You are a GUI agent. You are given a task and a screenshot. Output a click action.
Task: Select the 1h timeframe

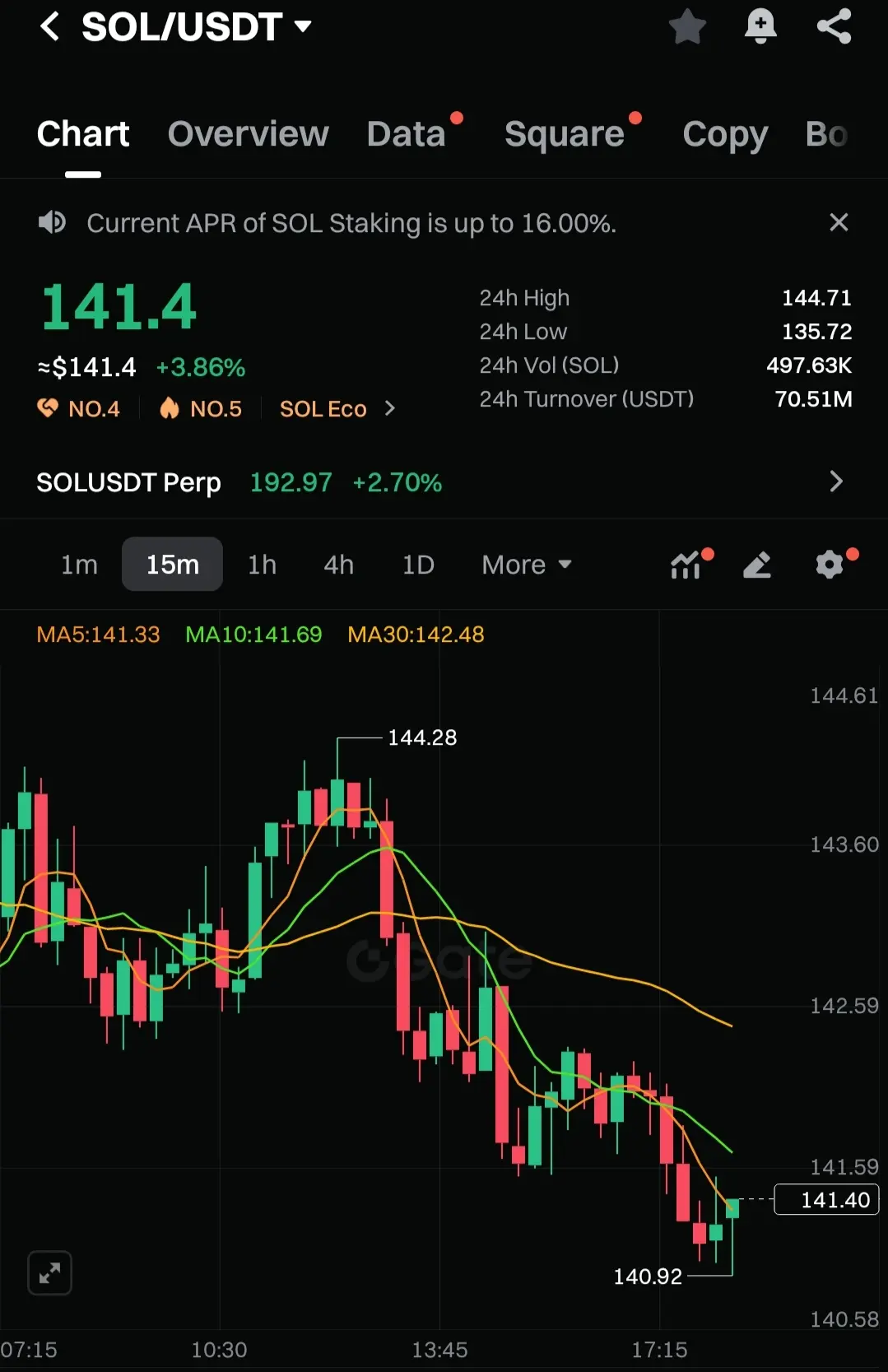tap(262, 565)
